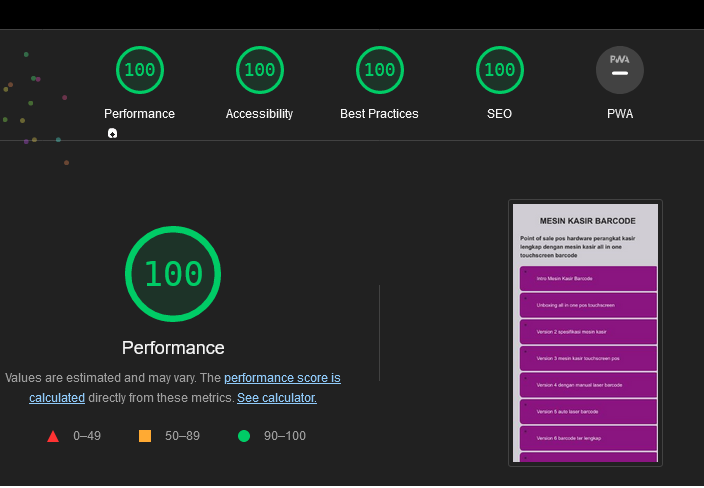The width and height of the screenshot is (704, 488).
Task: Click the orange square 50–89 legend icon
Action: coord(145,436)
